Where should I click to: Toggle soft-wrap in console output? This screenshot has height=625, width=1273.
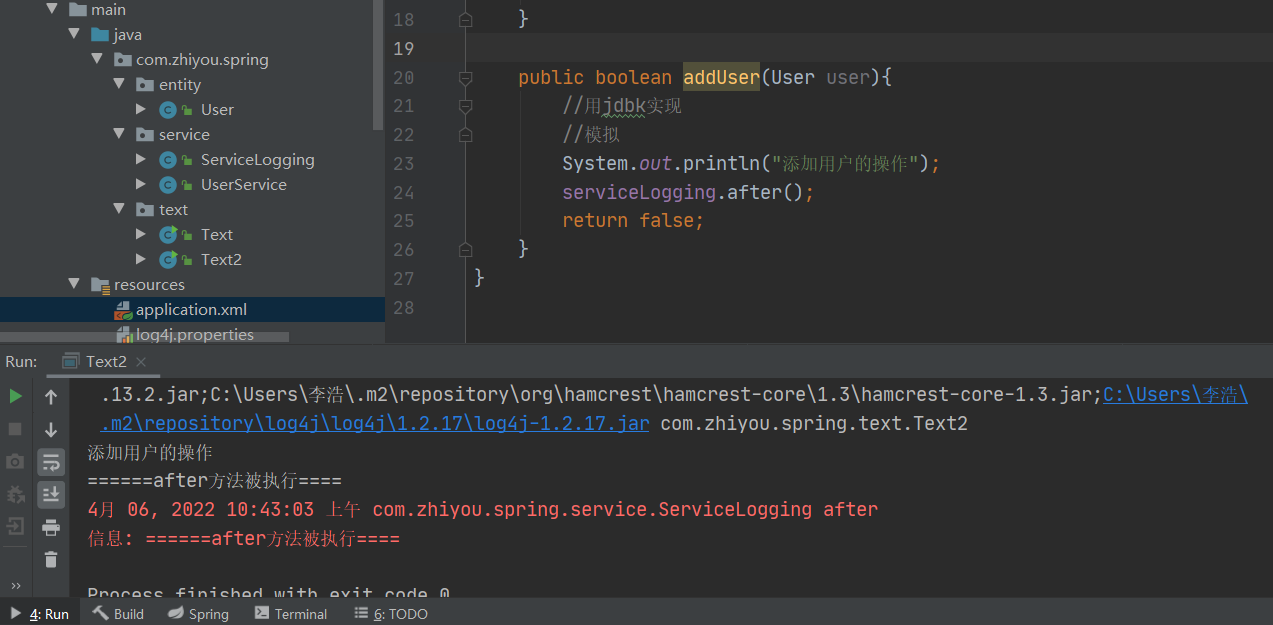pyautogui.click(x=51, y=461)
